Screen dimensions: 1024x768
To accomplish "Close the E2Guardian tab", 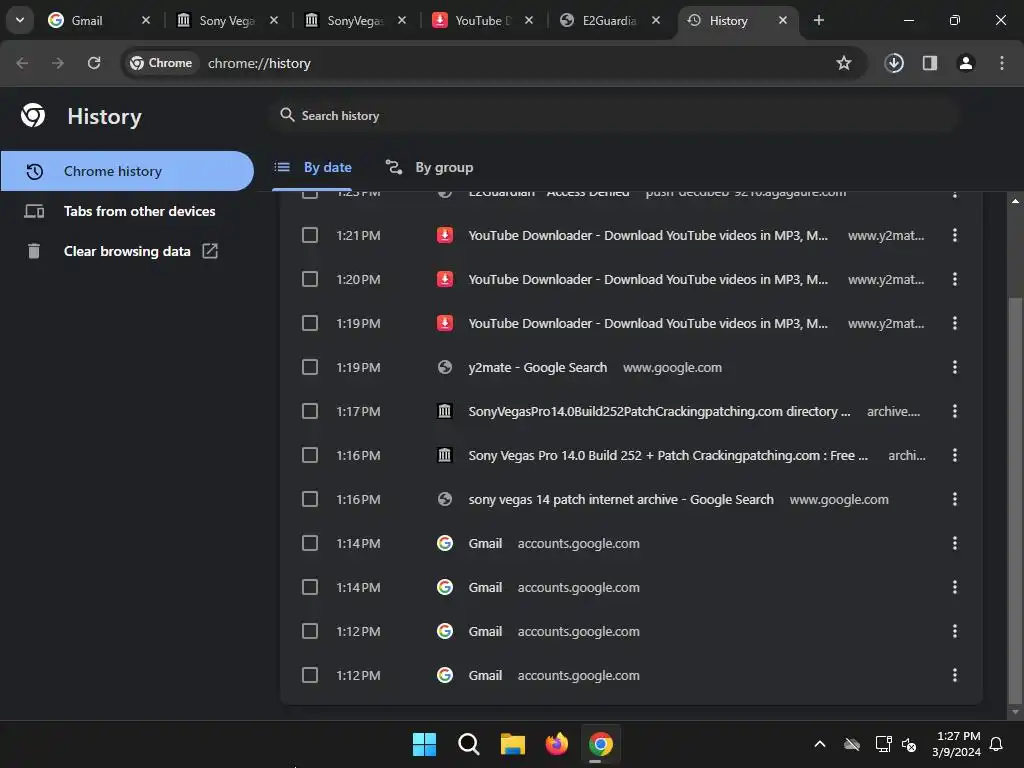I will click(x=656, y=20).
